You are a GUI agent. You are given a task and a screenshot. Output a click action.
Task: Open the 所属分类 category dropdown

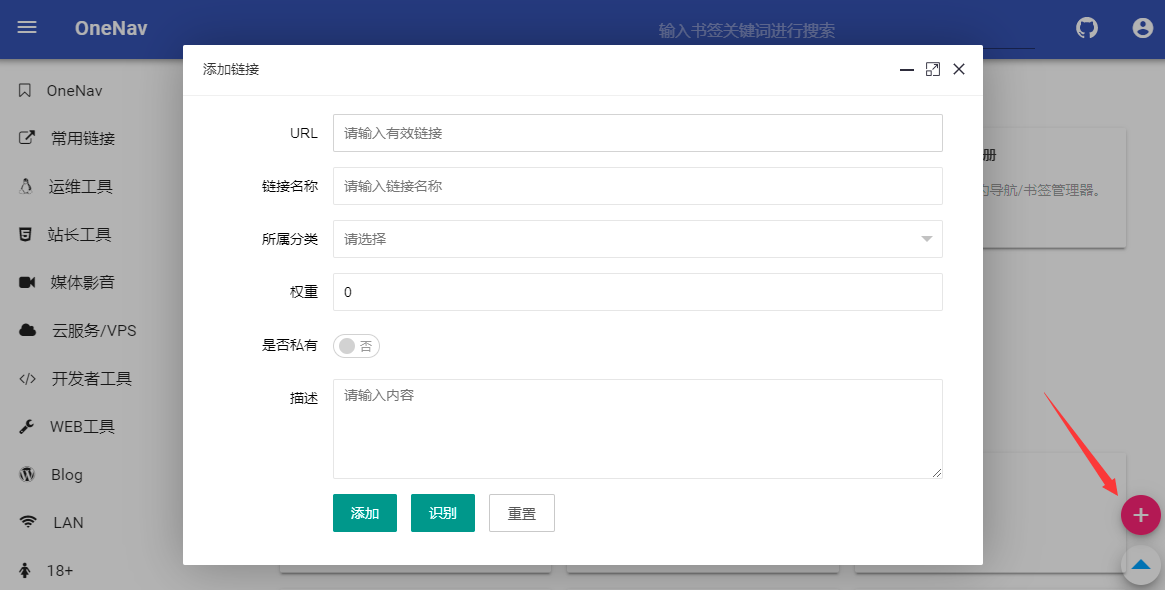(x=638, y=239)
